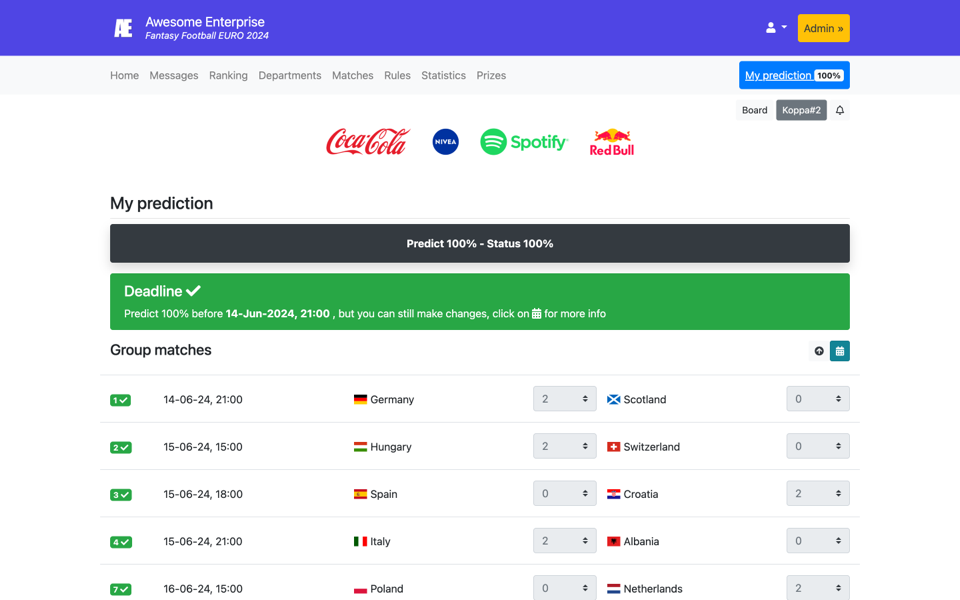
Task: Open the user account dropdown
Action: [x=776, y=28]
